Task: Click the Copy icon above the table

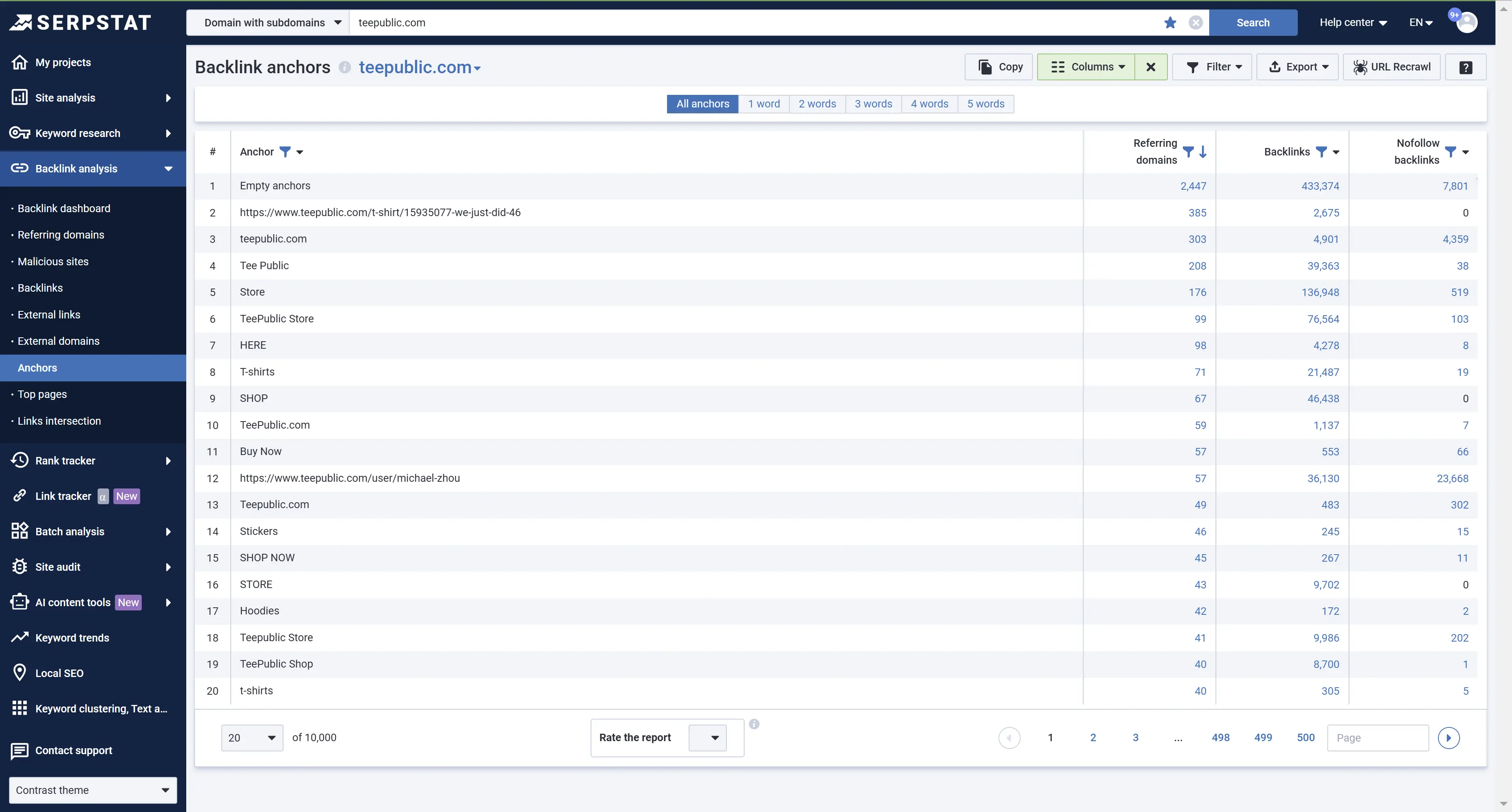Action: coord(986,67)
